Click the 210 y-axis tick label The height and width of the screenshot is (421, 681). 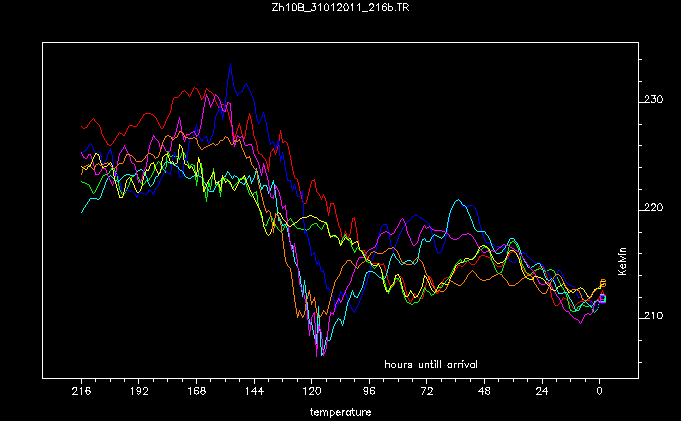pyautogui.click(x=654, y=316)
